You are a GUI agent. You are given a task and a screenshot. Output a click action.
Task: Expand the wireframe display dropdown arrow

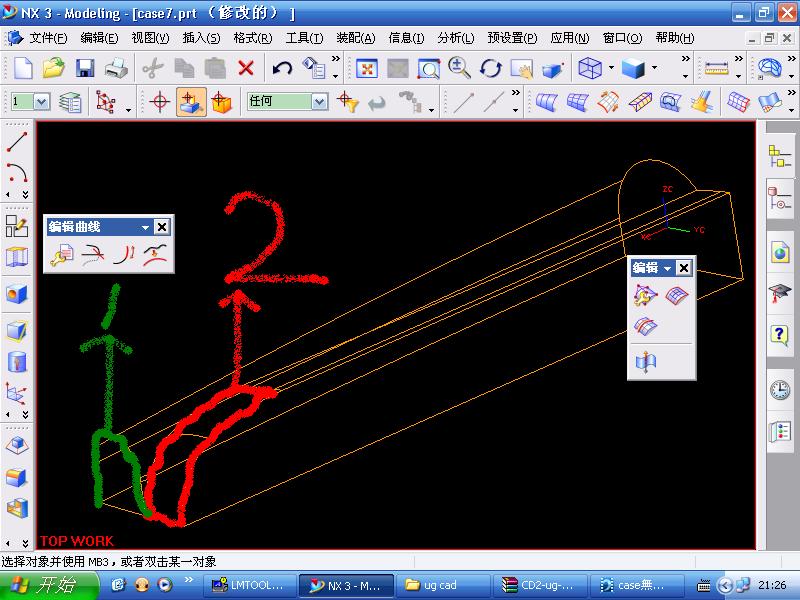pos(611,68)
